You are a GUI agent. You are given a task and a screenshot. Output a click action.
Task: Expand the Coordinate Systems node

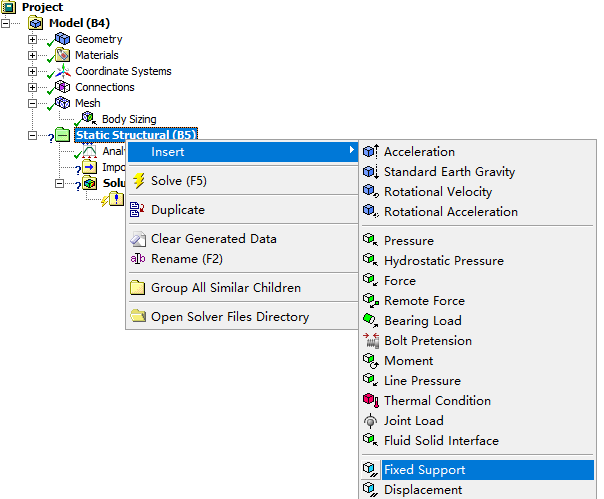tap(33, 71)
